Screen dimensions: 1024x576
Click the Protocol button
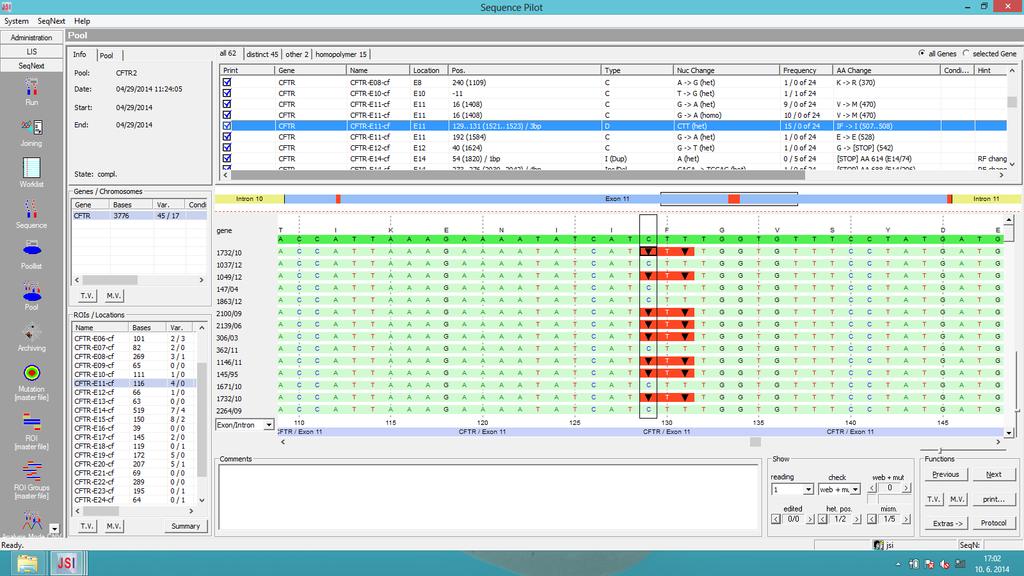[993, 523]
